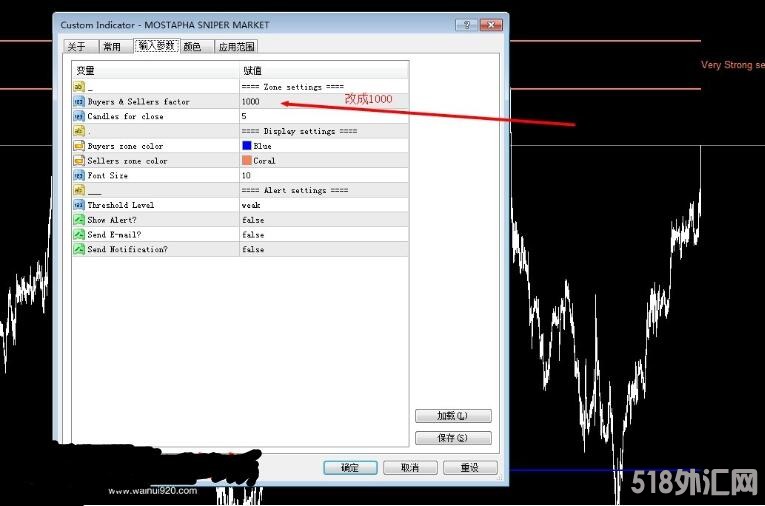Select the coral Sellers zone color swatch
Viewport: 765px width, 506px height.
pos(247,160)
